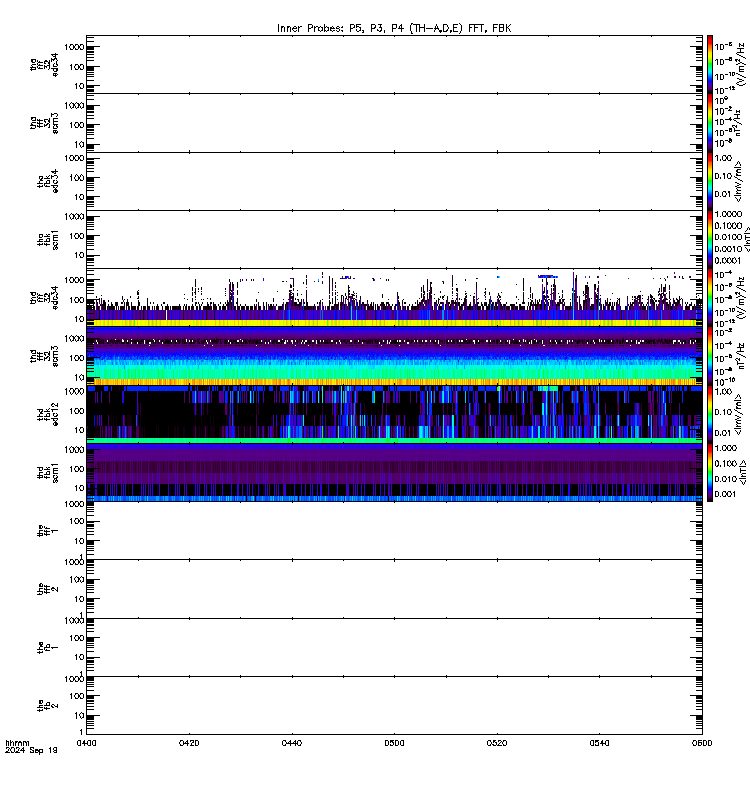Select the thd fbk scm1 panel label
The height and width of the screenshot is (800, 750).
point(48,472)
